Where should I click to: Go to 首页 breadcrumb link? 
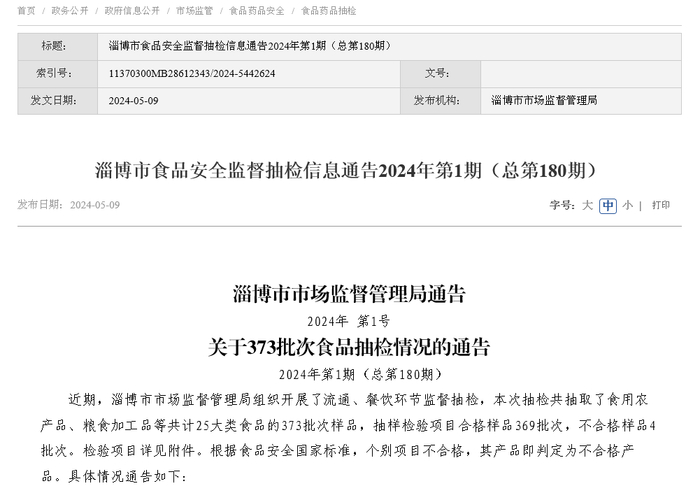click(x=26, y=11)
